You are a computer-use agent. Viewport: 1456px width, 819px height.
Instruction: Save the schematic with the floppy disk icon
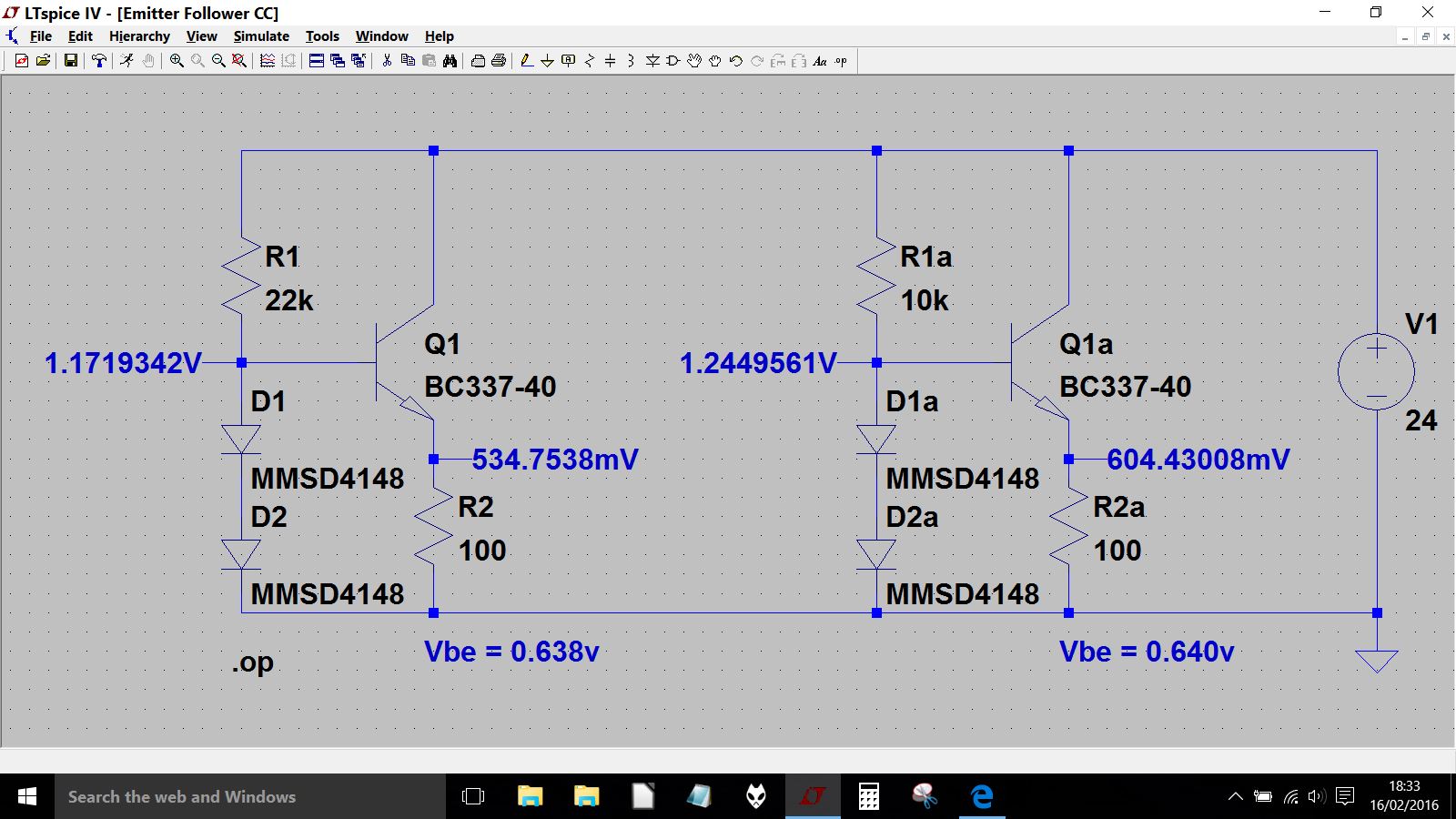(70, 61)
